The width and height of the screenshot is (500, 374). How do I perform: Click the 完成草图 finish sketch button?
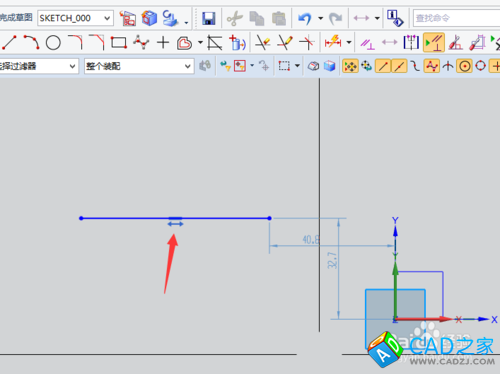(16, 17)
